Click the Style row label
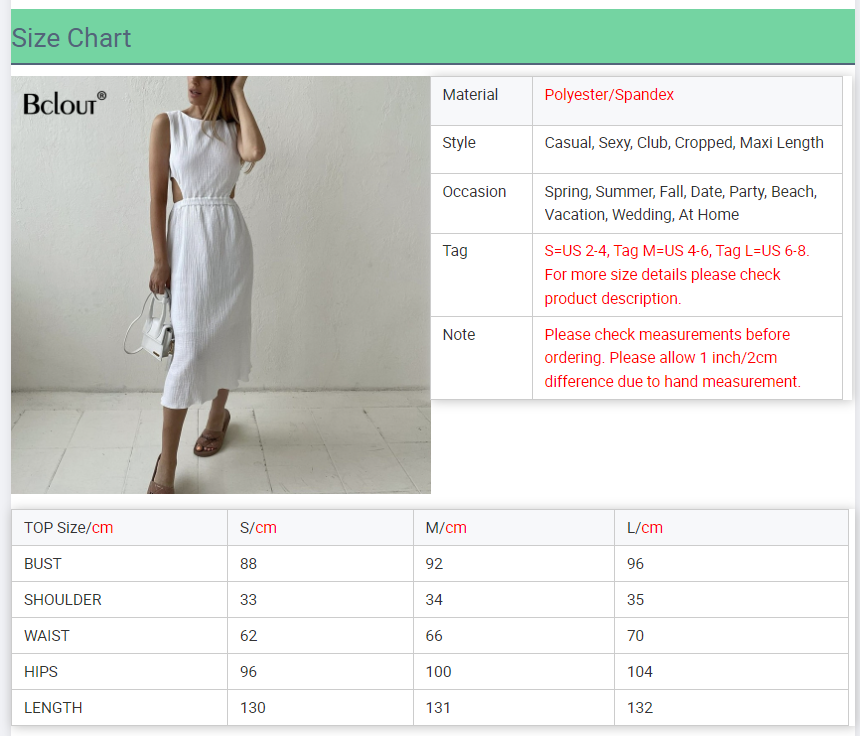Screen dimensions: 860x736 pos(459,143)
